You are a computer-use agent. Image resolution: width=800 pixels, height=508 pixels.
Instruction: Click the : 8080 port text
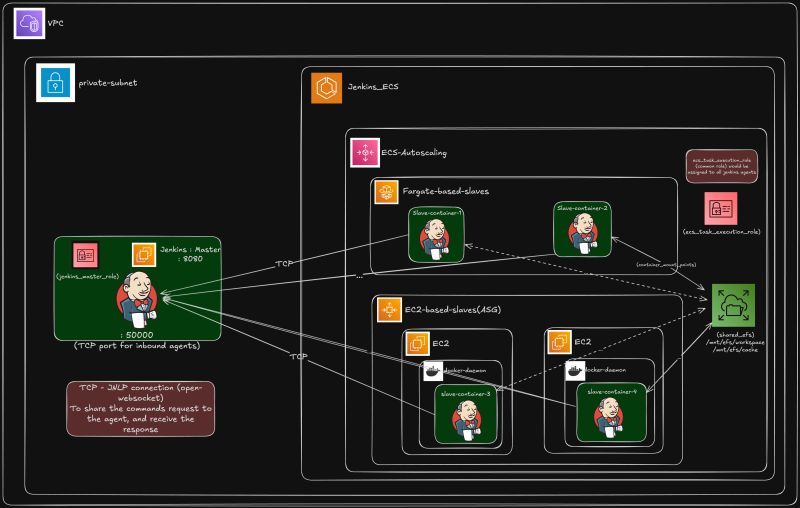[190, 259]
